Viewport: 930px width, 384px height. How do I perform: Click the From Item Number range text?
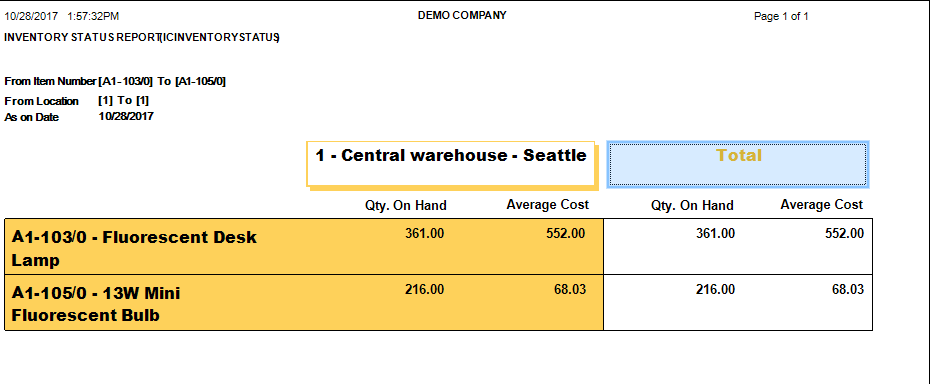(115, 81)
